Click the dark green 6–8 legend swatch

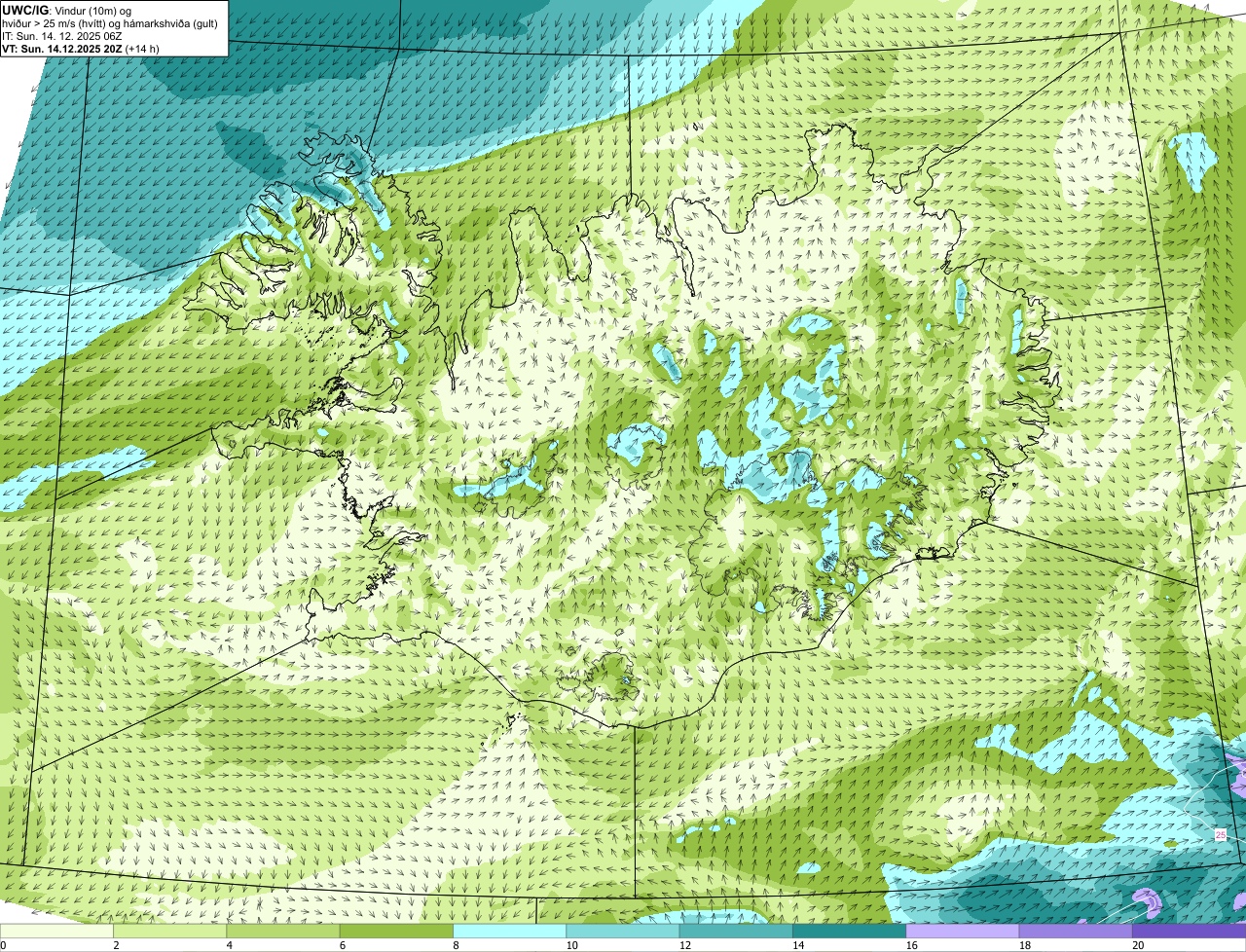point(397,932)
